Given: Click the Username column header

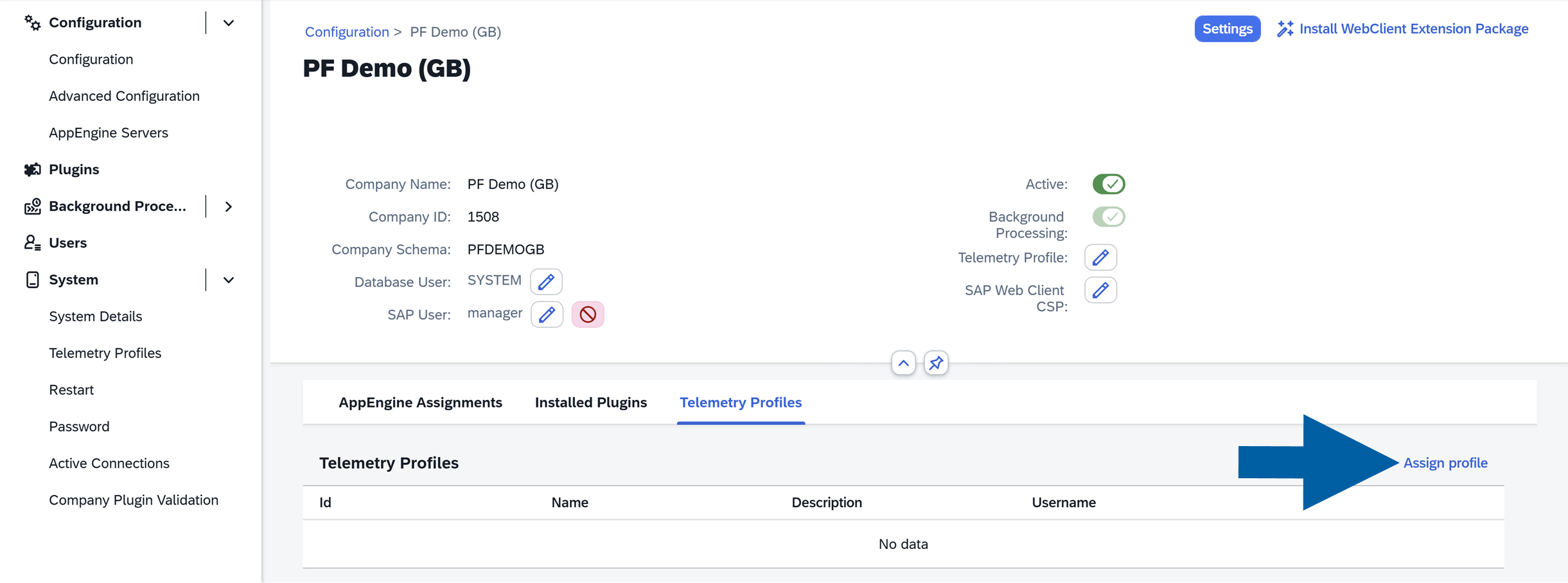Looking at the screenshot, I should coord(1064,503).
